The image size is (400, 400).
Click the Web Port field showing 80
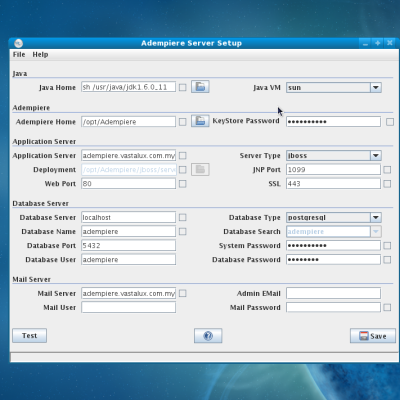129,184
